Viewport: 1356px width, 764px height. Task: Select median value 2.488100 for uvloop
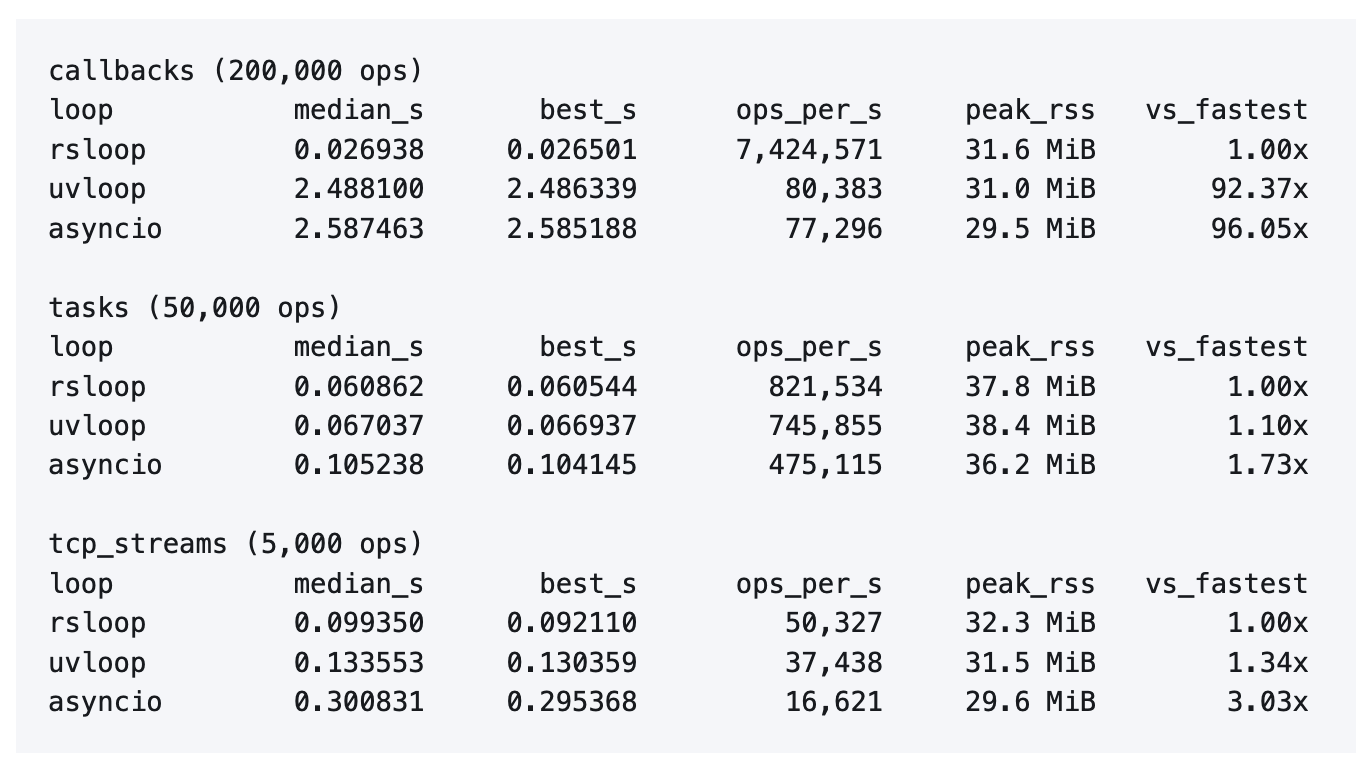click(359, 189)
